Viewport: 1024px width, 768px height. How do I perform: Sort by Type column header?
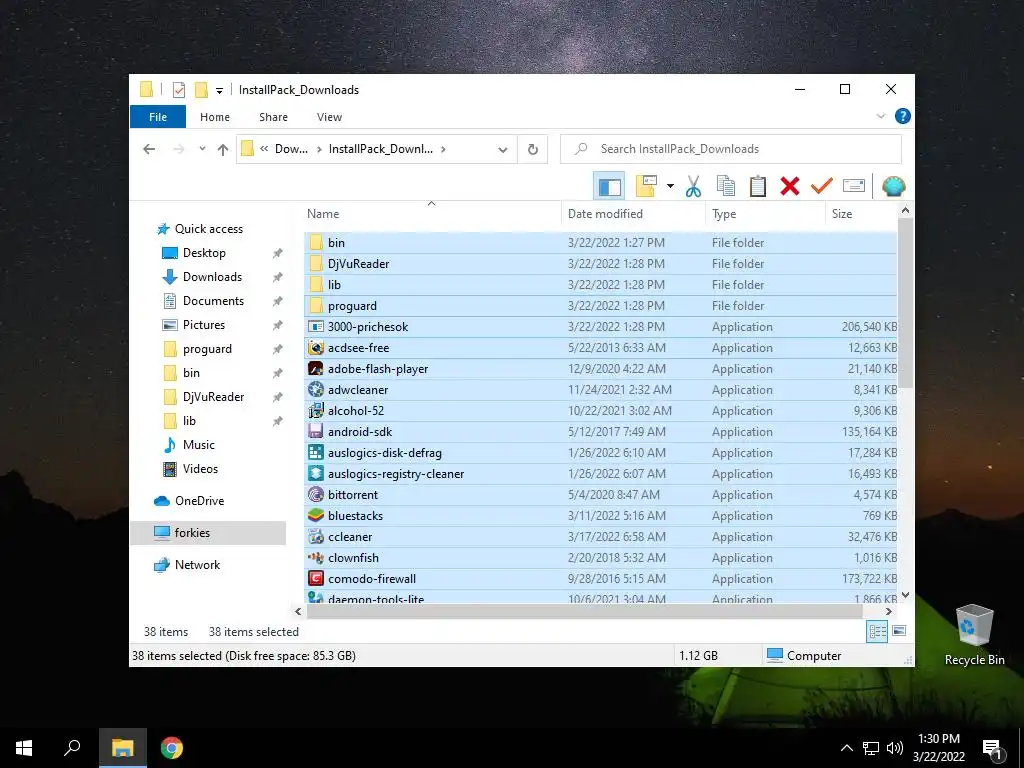[x=765, y=214]
